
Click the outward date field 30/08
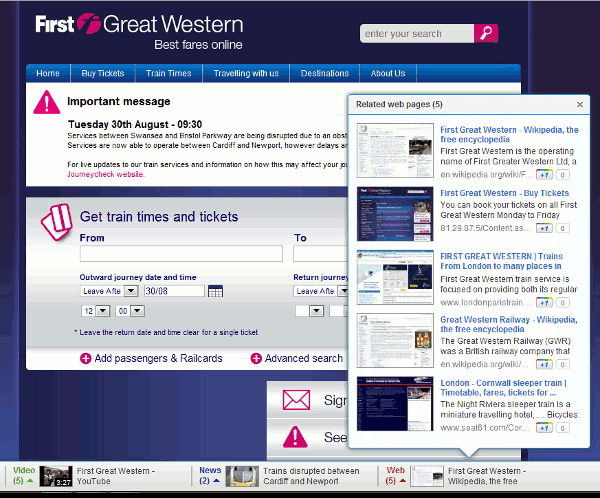(174, 291)
